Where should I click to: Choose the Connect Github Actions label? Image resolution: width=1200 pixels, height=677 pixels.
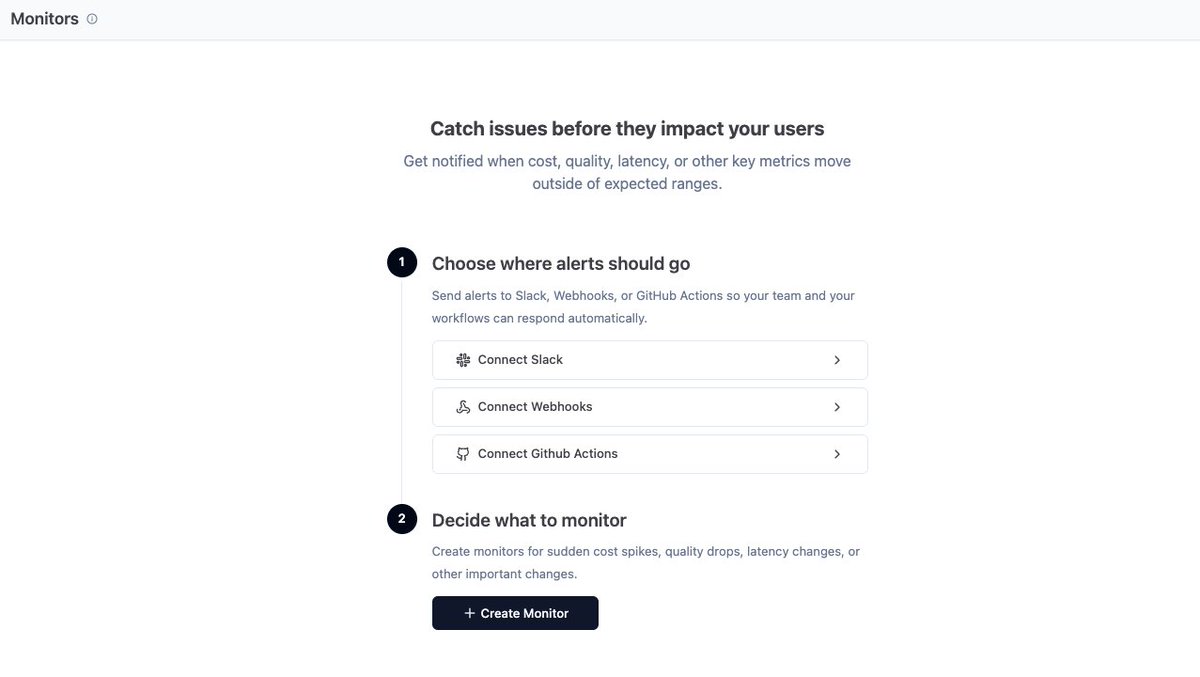[x=548, y=454]
